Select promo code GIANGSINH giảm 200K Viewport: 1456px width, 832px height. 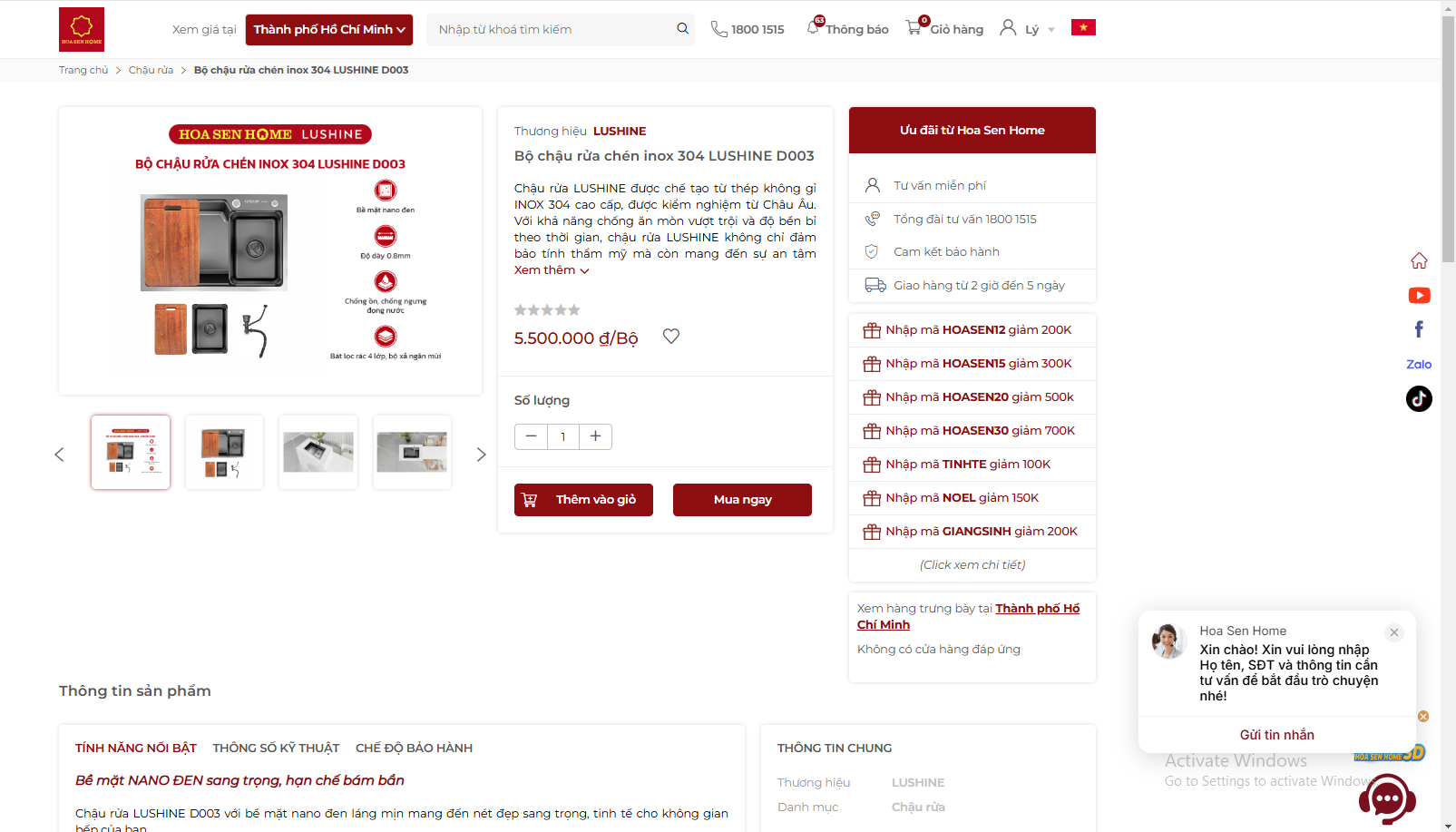click(972, 532)
